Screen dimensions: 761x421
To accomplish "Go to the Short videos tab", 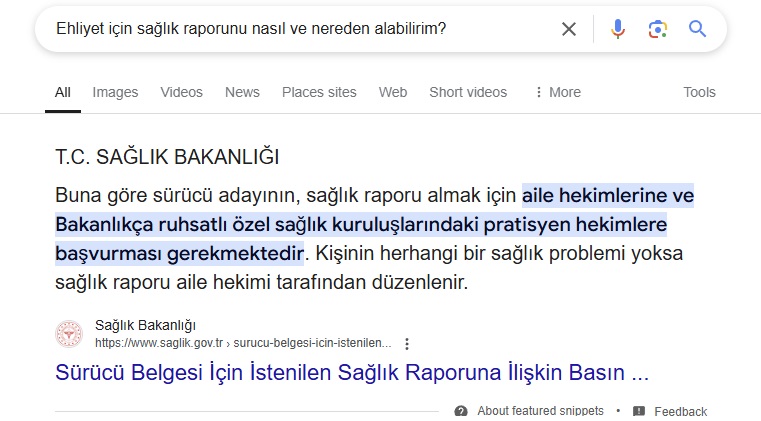I will click(x=468, y=92).
